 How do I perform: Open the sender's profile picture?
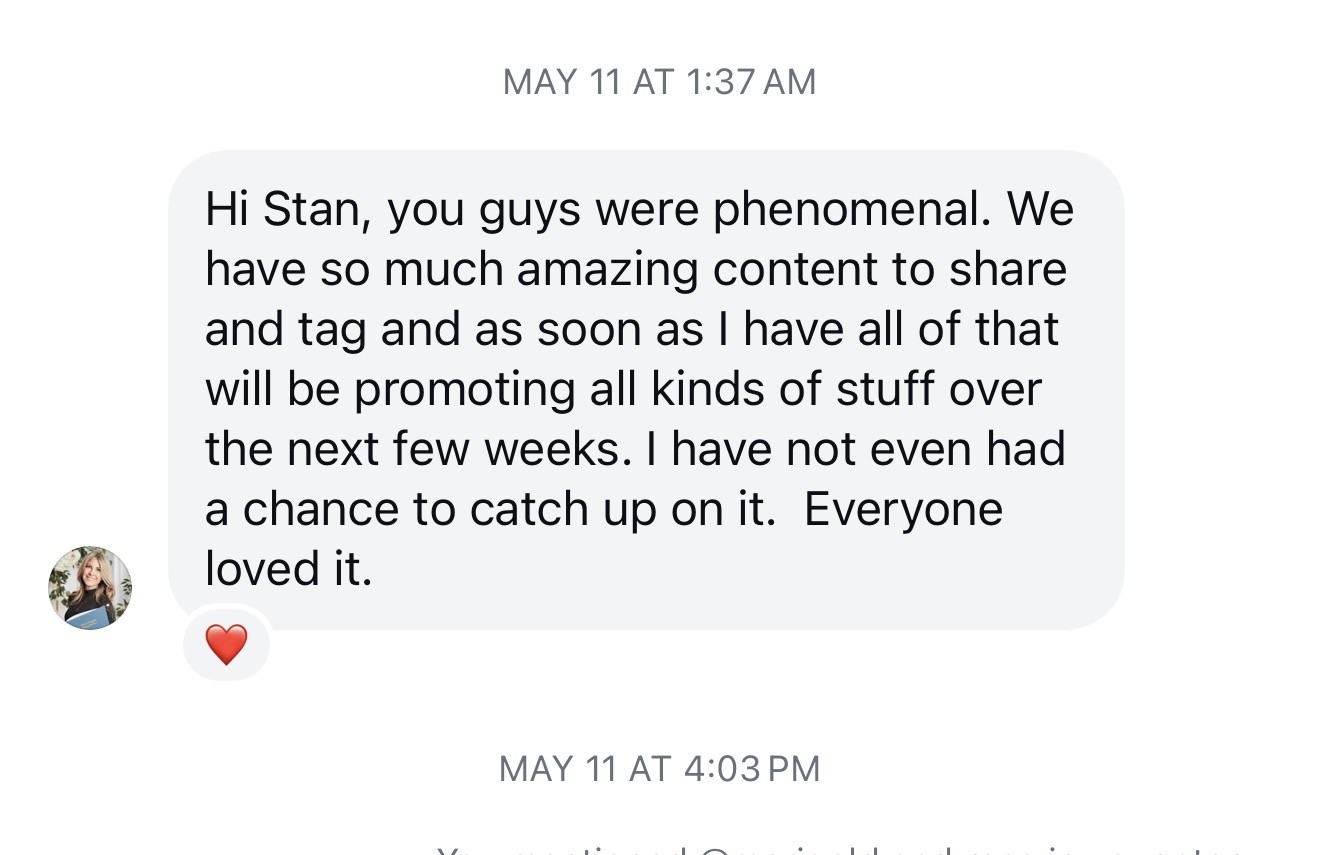[90, 588]
